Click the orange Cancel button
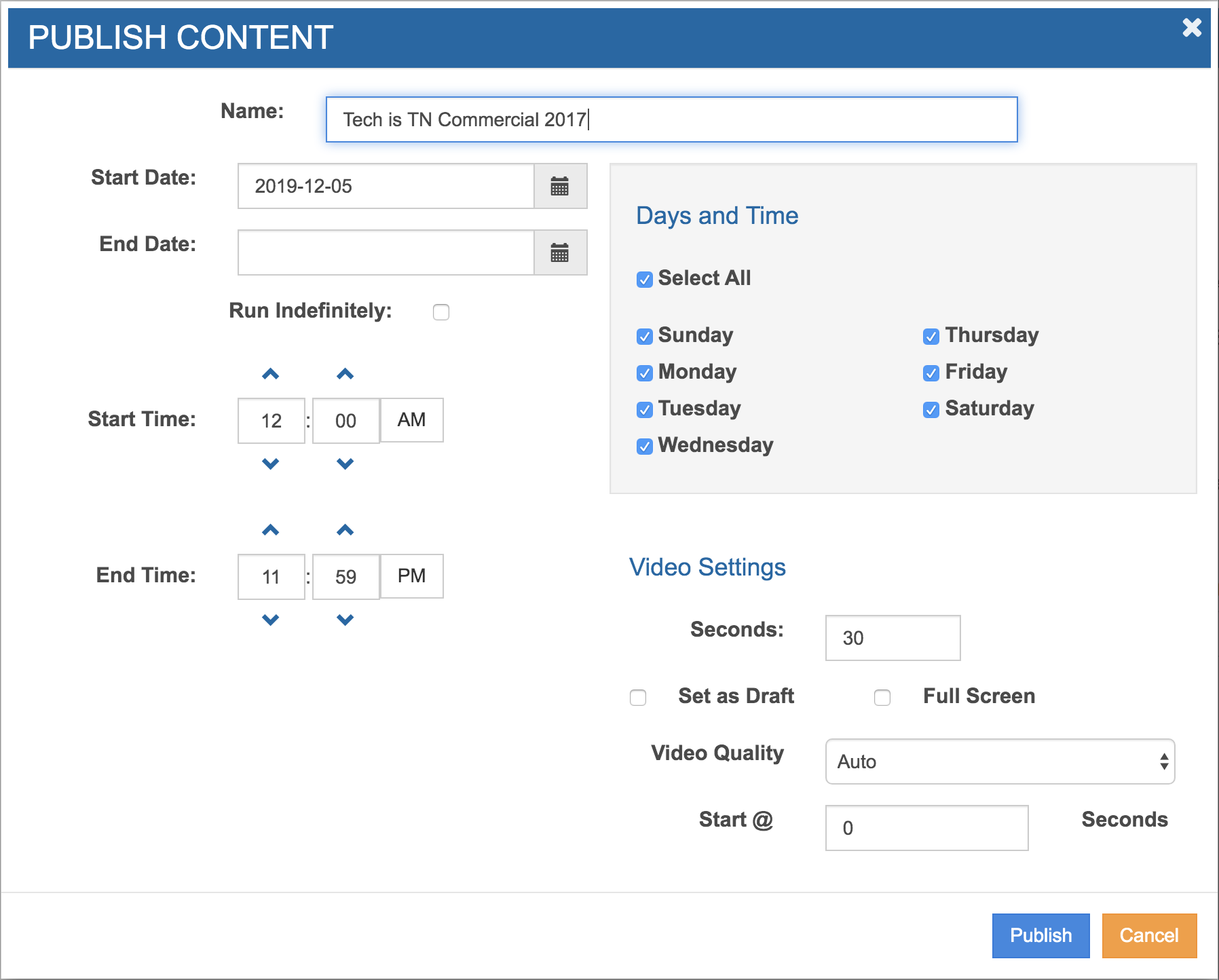Screen dimensions: 1219x980 (x=1149, y=935)
